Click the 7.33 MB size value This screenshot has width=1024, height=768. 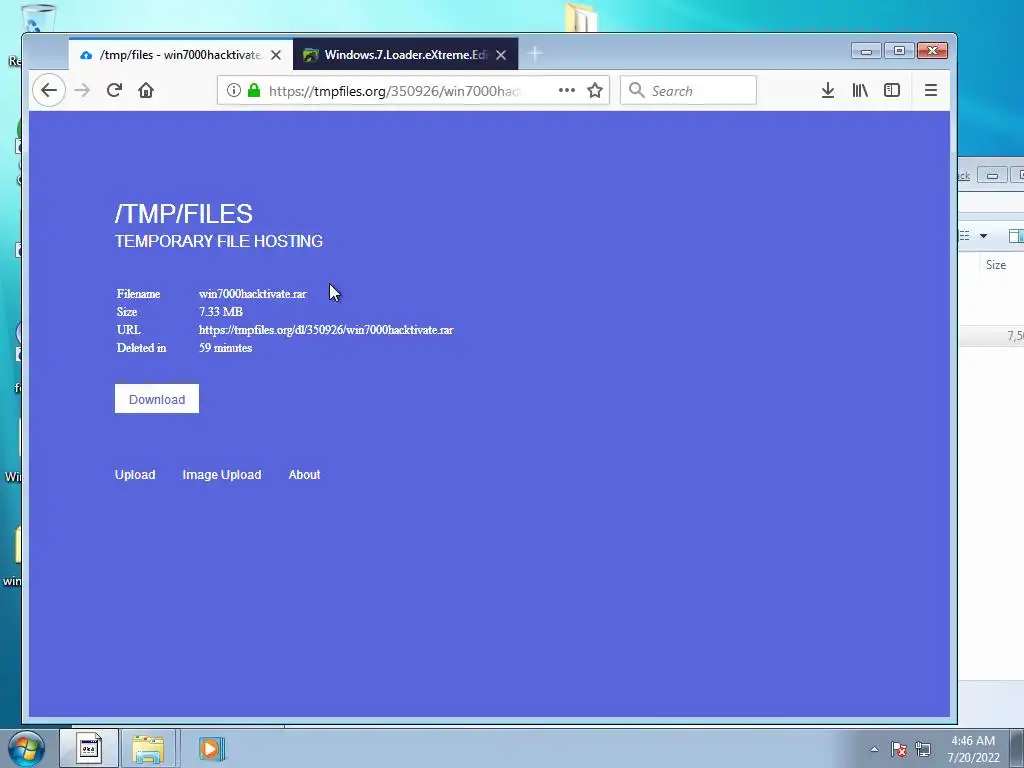click(221, 312)
